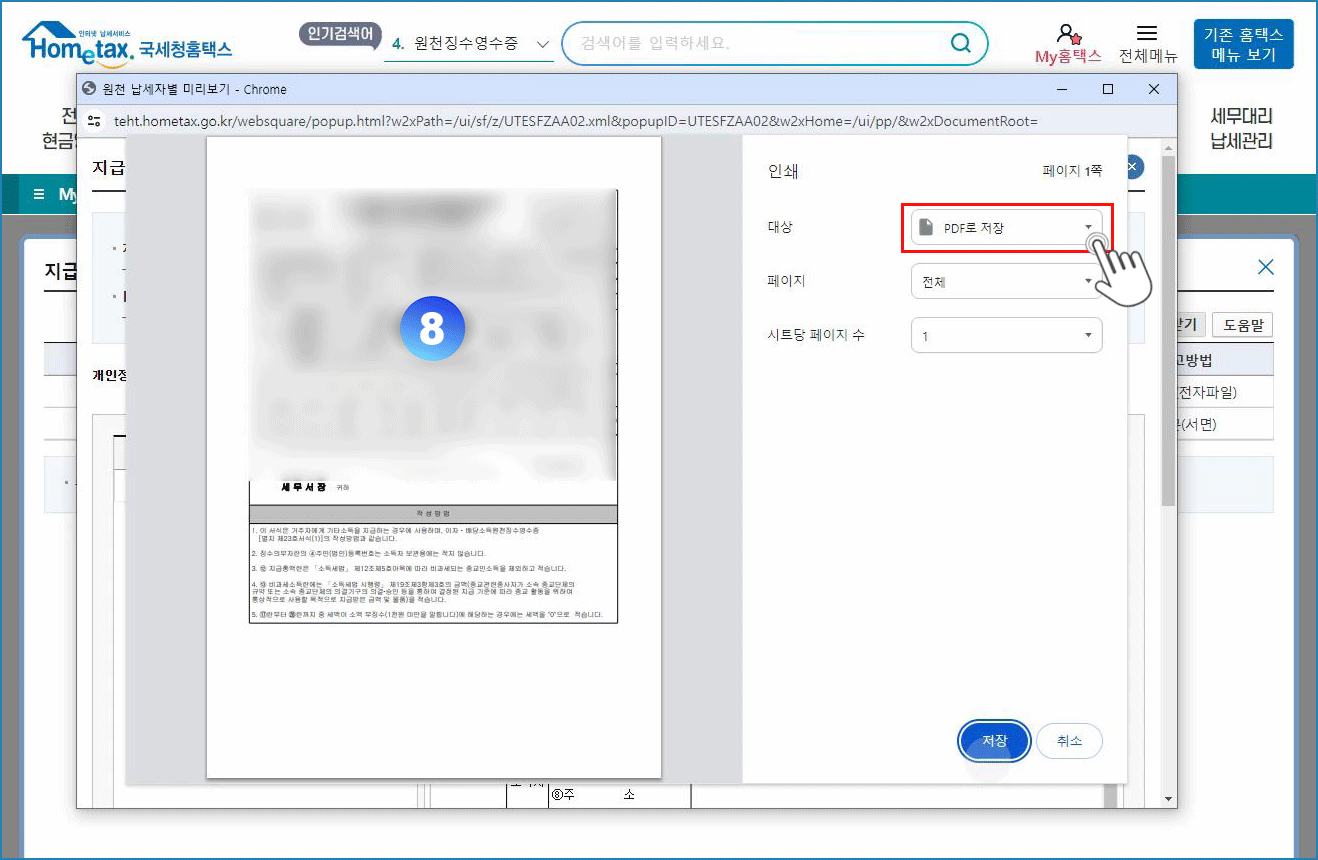The image size is (1318, 860).
Task: Click the Chrome popup globe icon
Action: click(89, 89)
